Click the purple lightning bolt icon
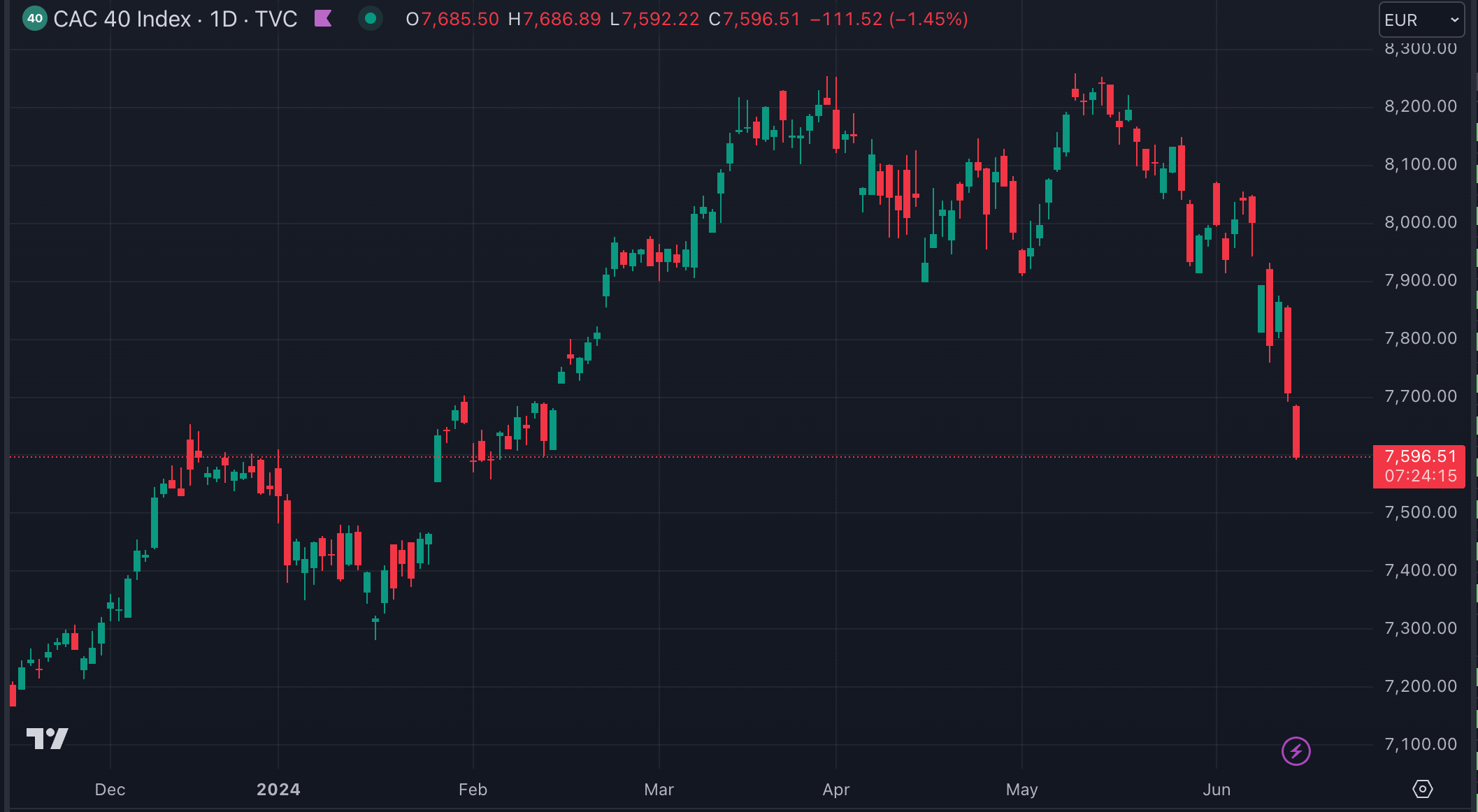The image size is (1478, 812). point(1296,751)
